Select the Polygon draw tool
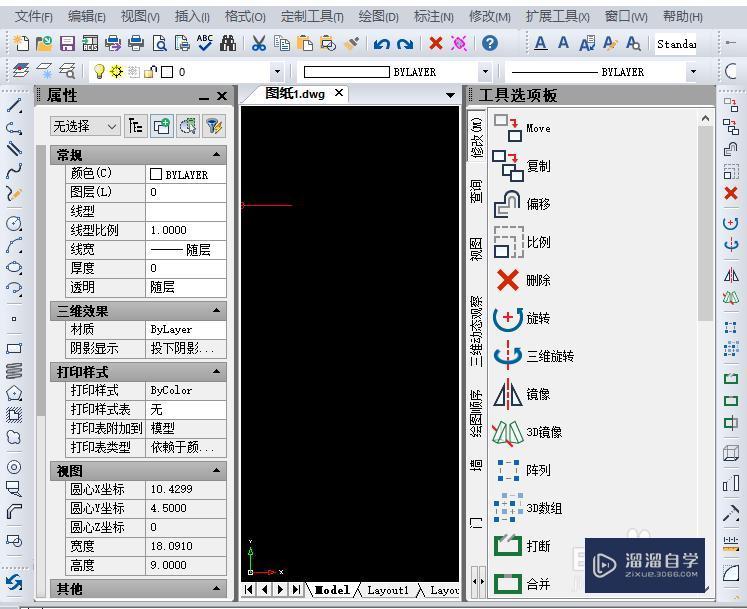 [14, 394]
